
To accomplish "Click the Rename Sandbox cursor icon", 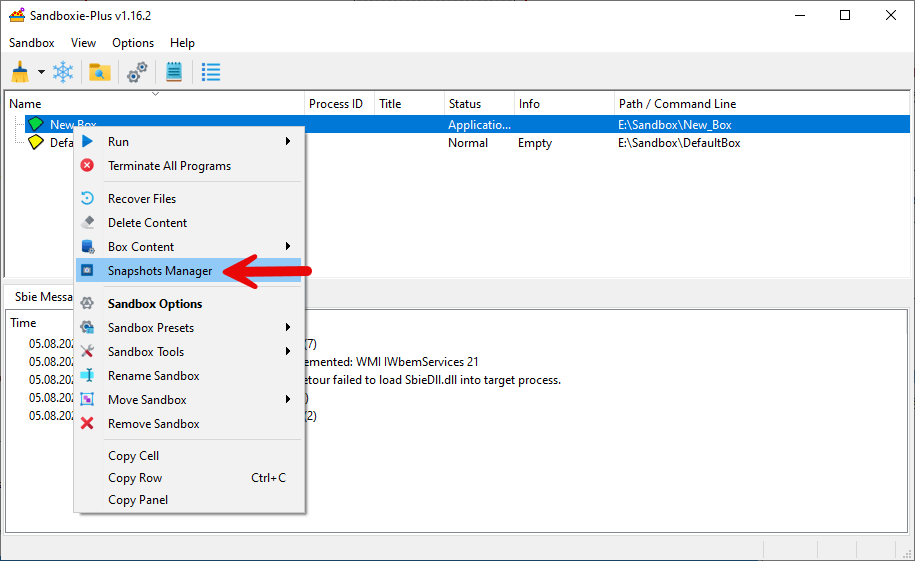I will coord(88,375).
